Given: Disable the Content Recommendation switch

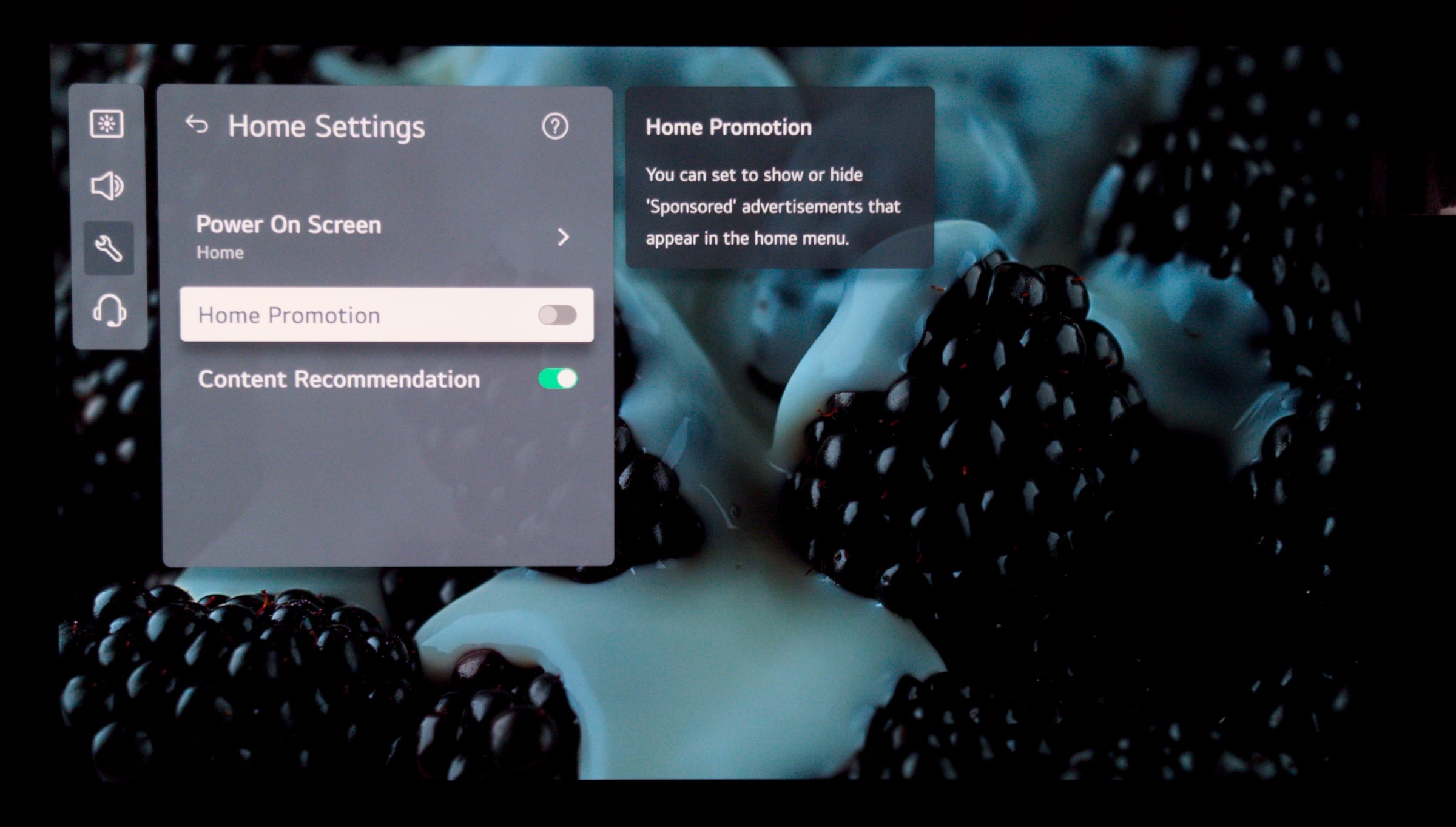Looking at the screenshot, I should [558, 379].
